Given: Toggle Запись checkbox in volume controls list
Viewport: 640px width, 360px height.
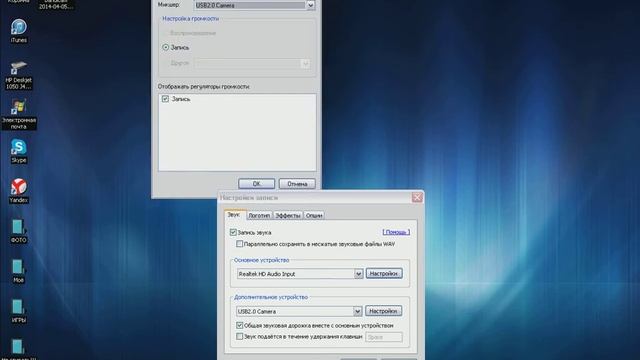Looking at the screenshot, I should (165, 99).
